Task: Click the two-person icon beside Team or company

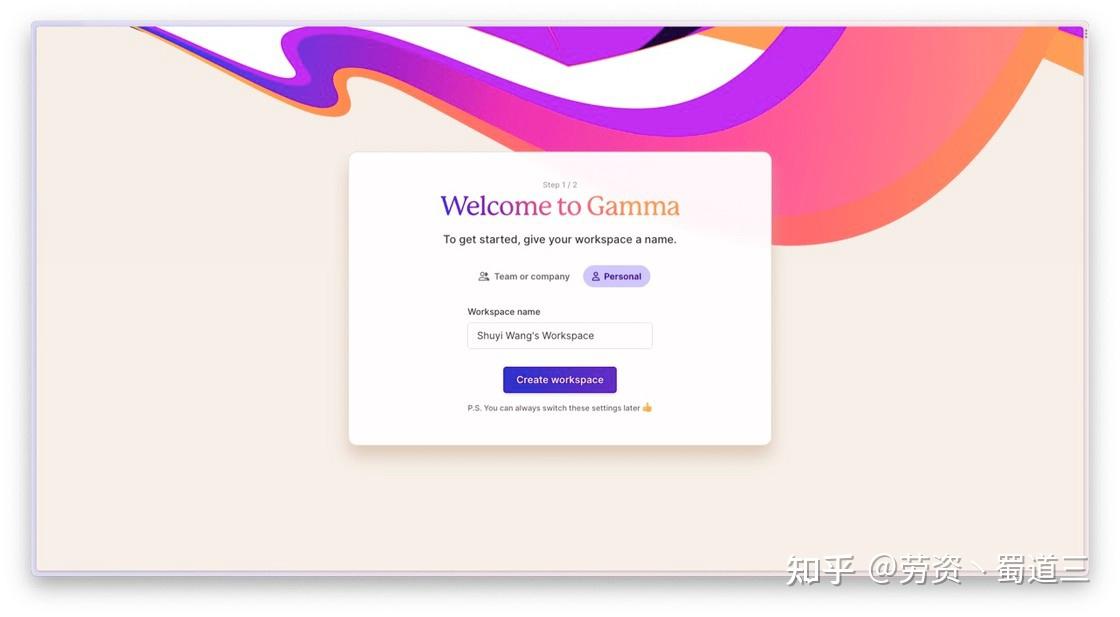Action: 484,276
